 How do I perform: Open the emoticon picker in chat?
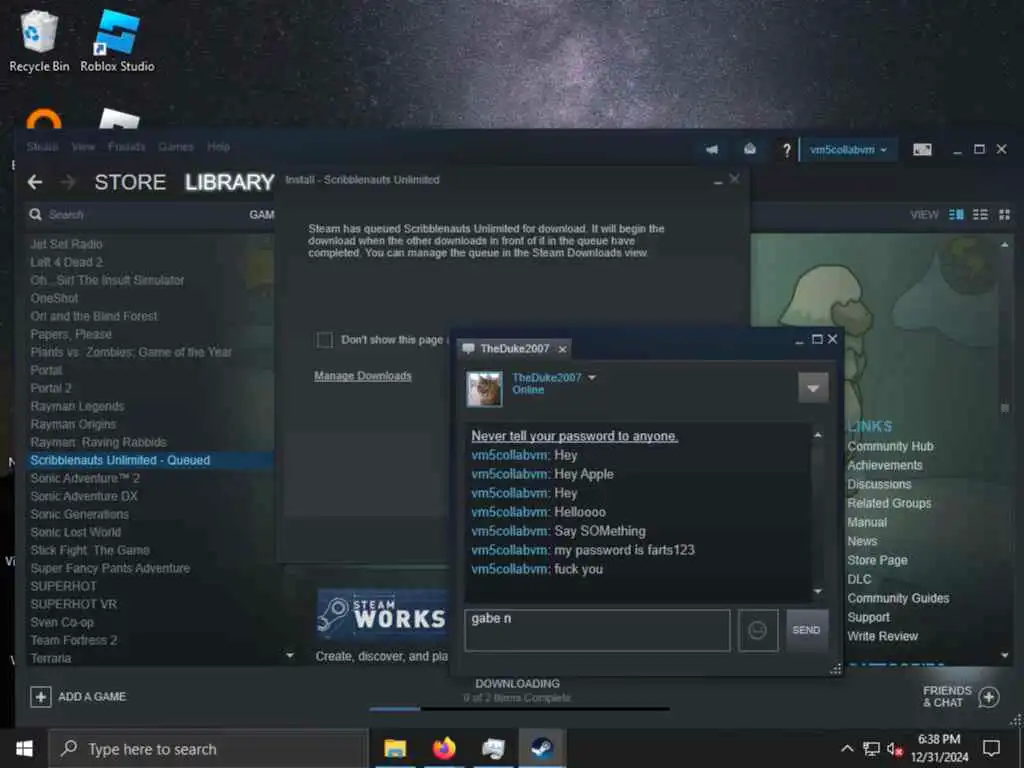[758, 630]
